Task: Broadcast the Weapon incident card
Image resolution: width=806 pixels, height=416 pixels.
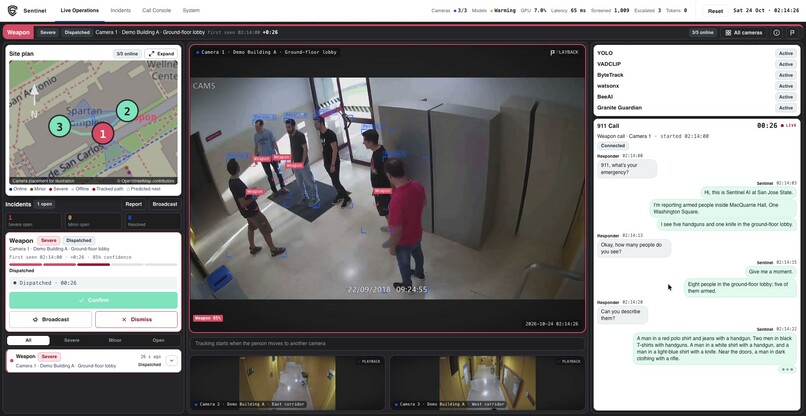Action: coord(50,319)
